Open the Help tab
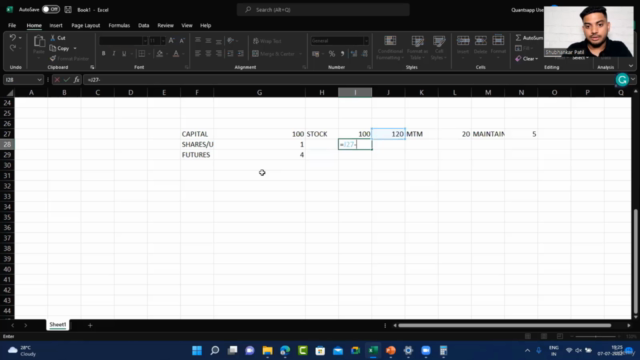 pyautogui.click(x=205, y=25)
